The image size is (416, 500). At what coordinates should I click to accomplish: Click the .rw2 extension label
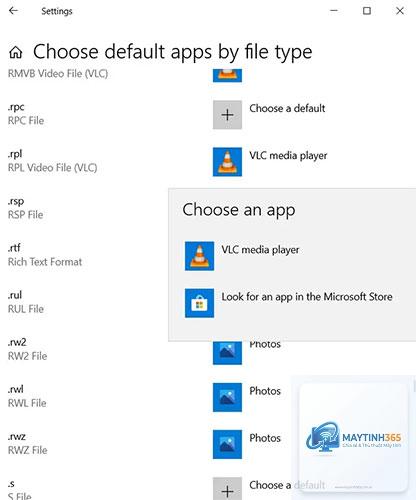pos(17,342)
